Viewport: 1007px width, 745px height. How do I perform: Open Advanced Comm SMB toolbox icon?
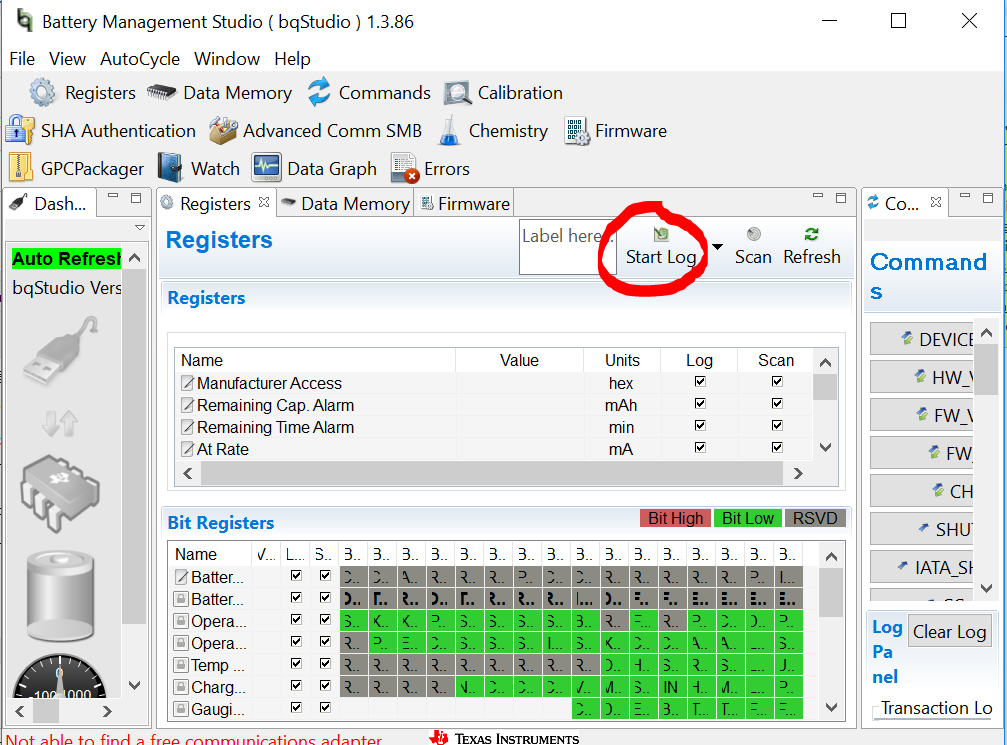click(223, 130)
